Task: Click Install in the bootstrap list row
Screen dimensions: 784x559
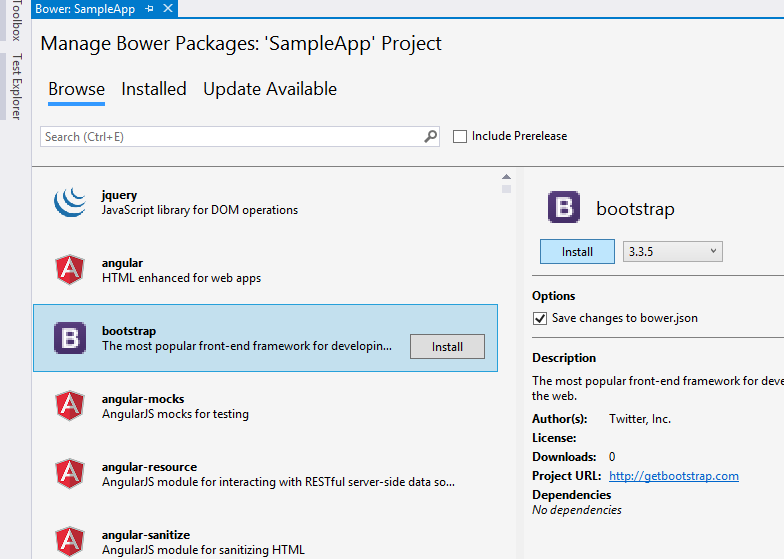Action: click(x=447, y=347)
